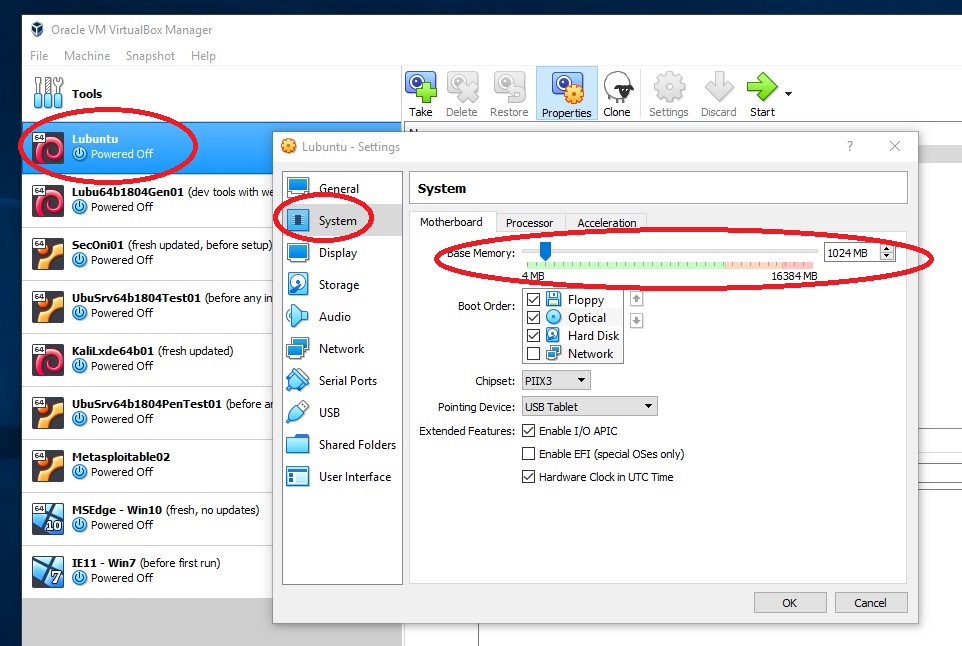962x646 pixels.
Task: Click the Start arrow toolbar icon
Action: tap(762, 92)
